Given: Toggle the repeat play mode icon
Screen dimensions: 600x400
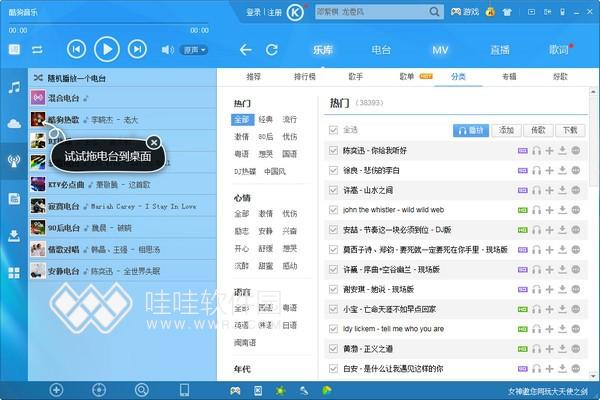Looking at the screenshot, I should tap(37, 50).
